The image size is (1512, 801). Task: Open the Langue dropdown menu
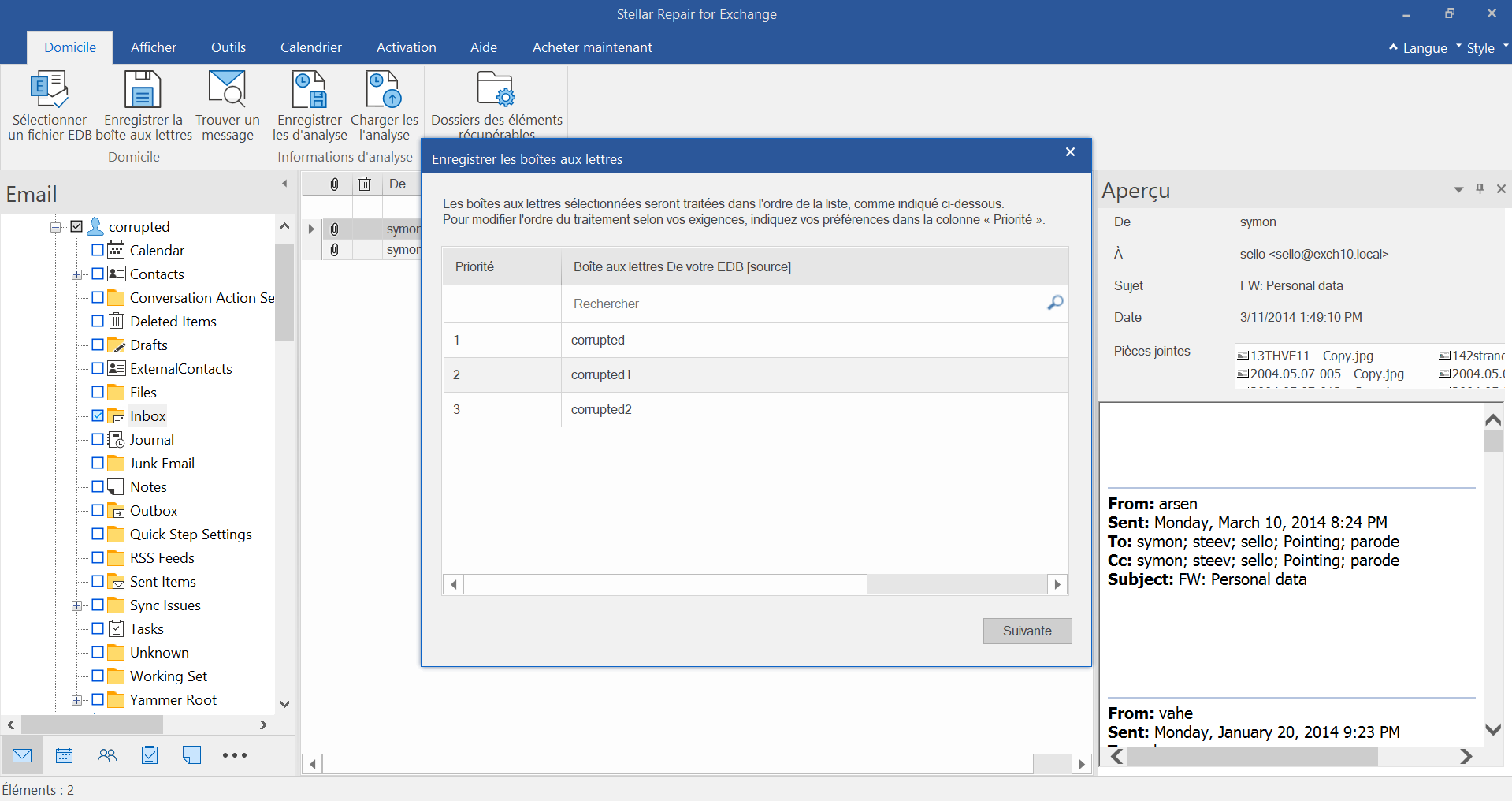click(x=1424, y=48)
